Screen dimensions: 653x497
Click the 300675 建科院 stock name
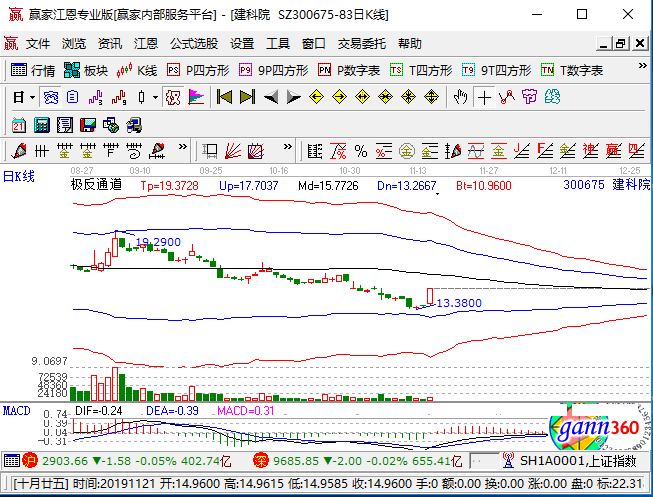click(606, 185)
